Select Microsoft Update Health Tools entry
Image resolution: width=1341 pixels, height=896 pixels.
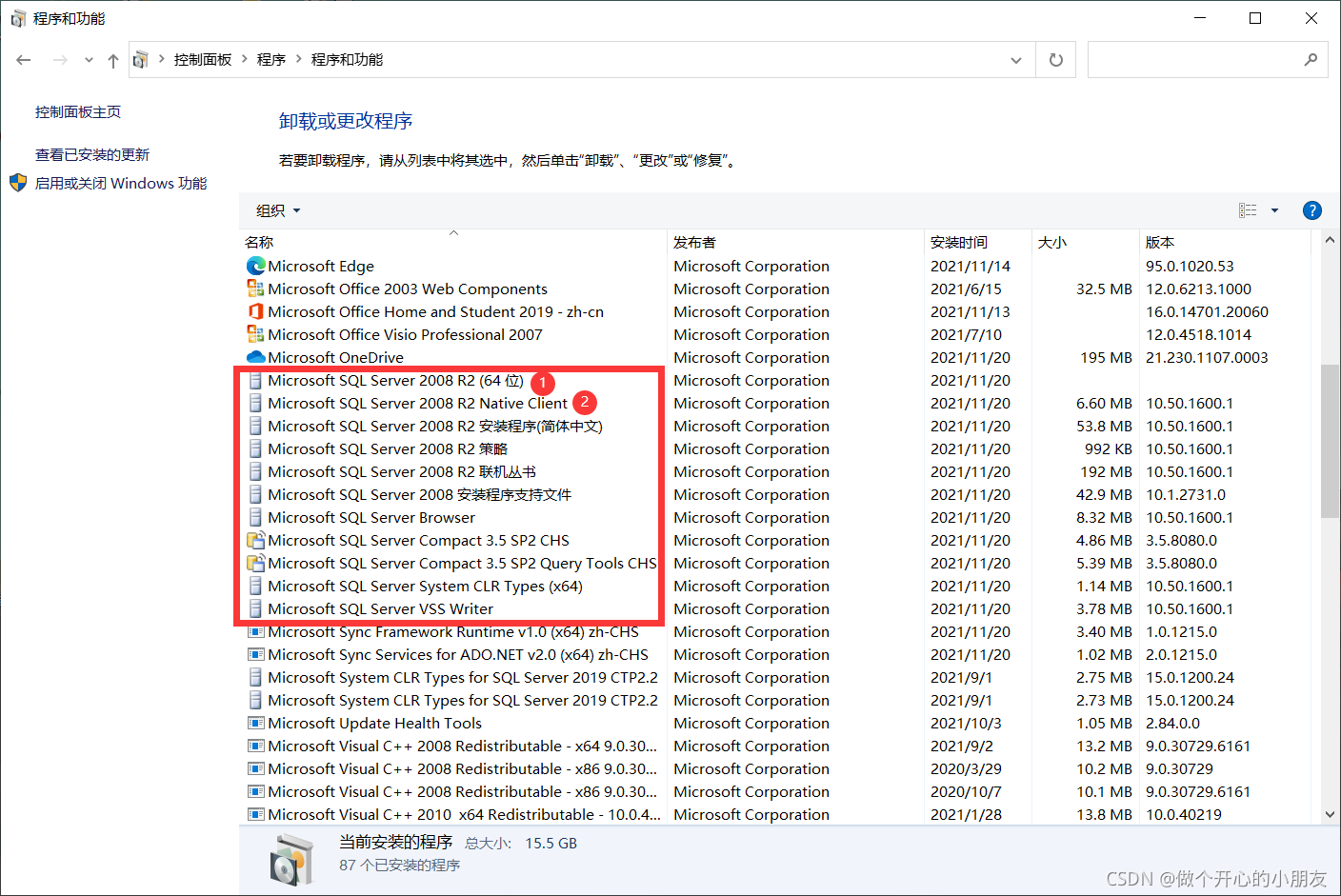[374, 723]
